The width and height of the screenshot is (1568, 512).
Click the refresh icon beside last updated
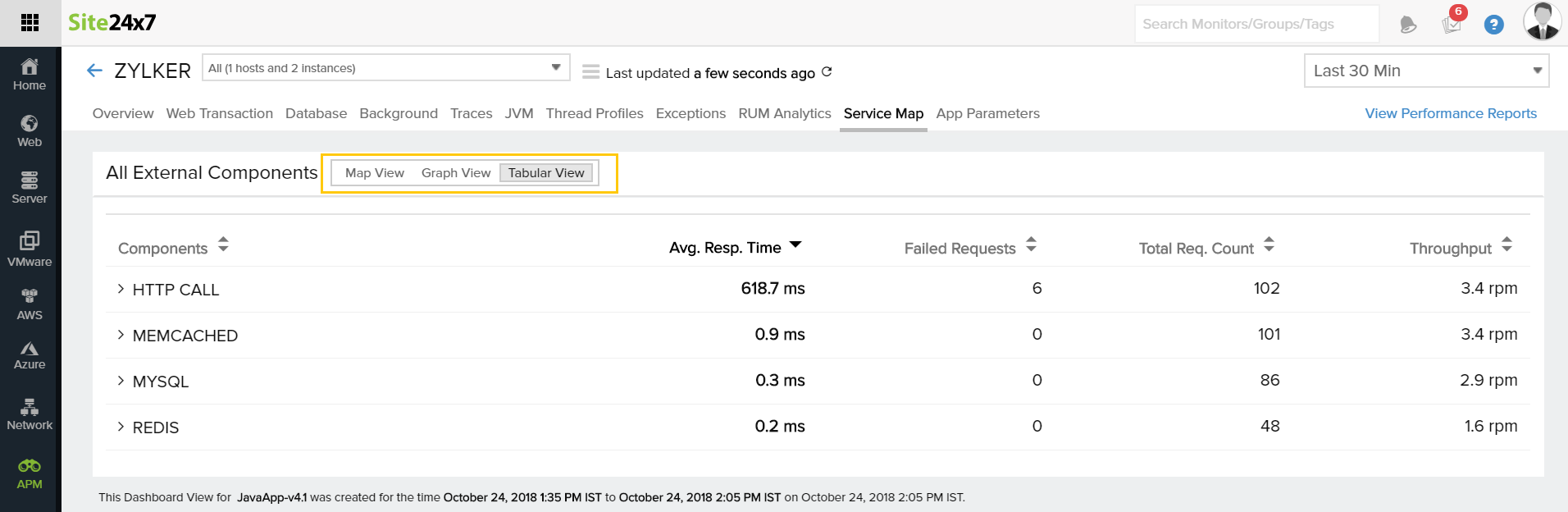(827, 72)
